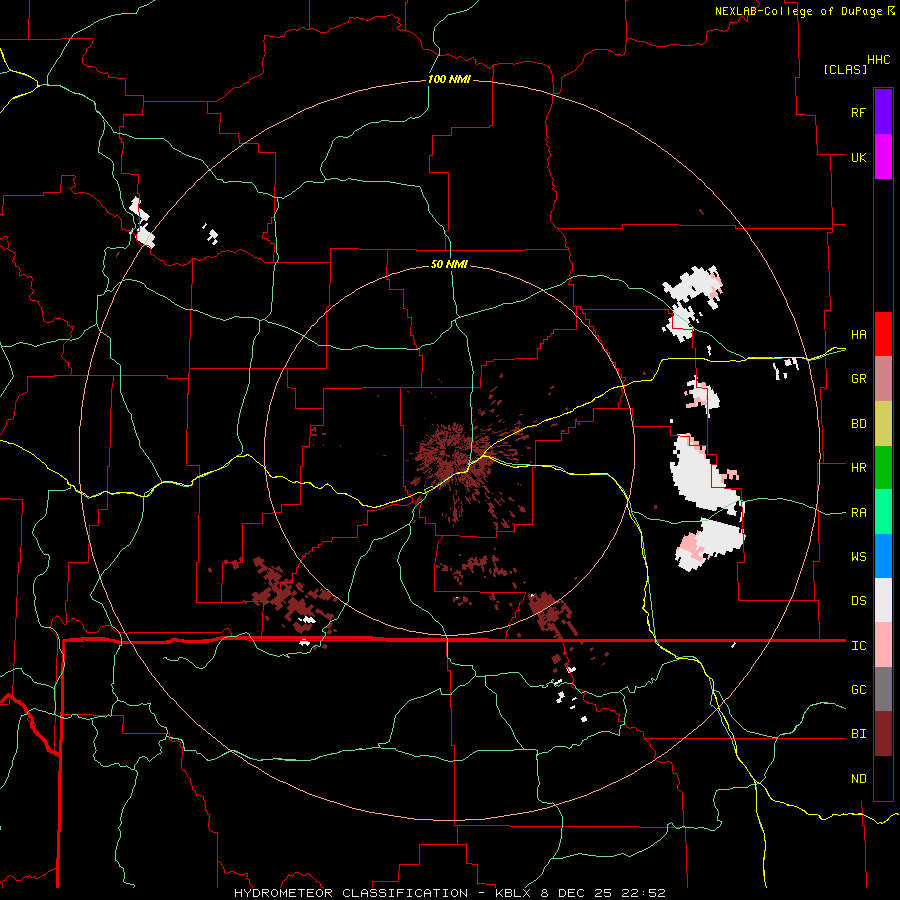Click the HR legend label
Viewport: 900px width, 900px height.
pyautogui.click(x=858, y=468)
